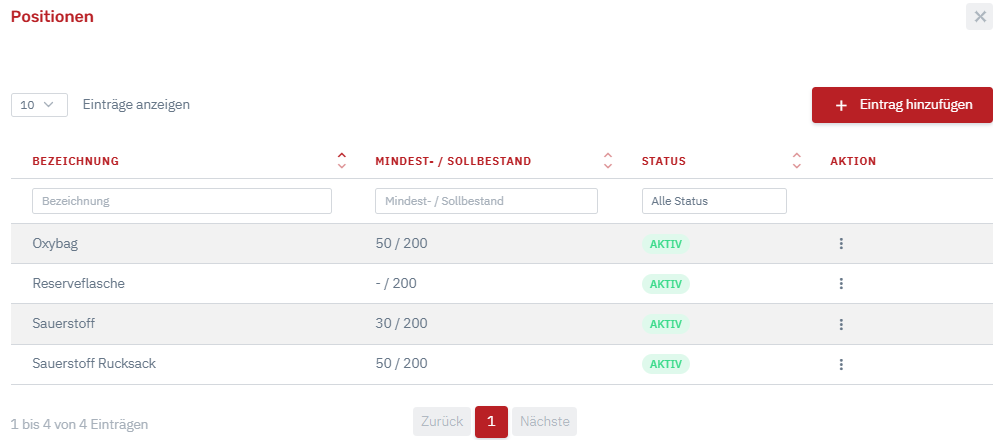Click the AKTIV badge in the Sauerstoff row
This screenshot has height=440, width=1004.
click(x=665, y=324)
